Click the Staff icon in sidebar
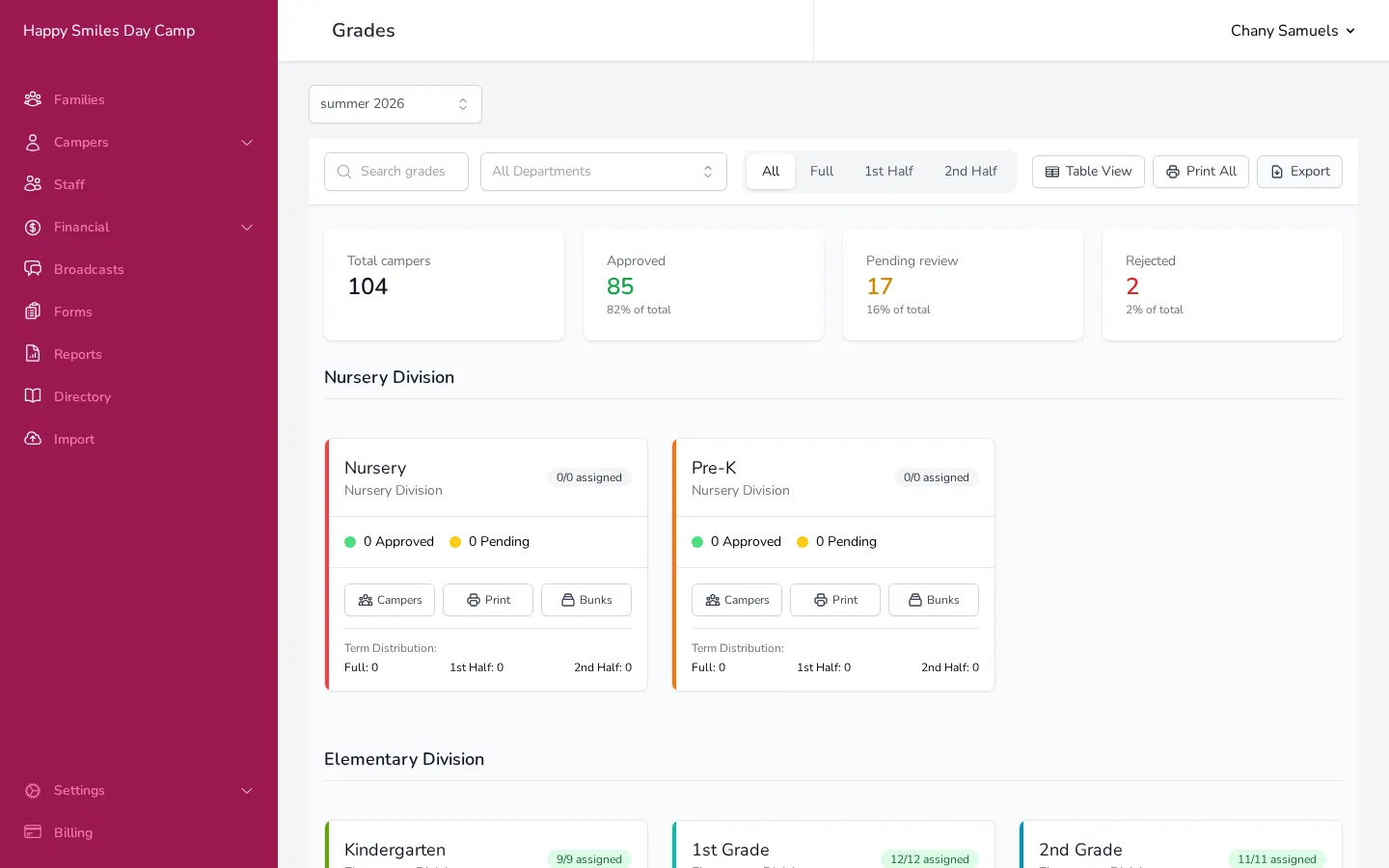The height and width of the screenshot is (868, 1389). (x=33, y=184)
